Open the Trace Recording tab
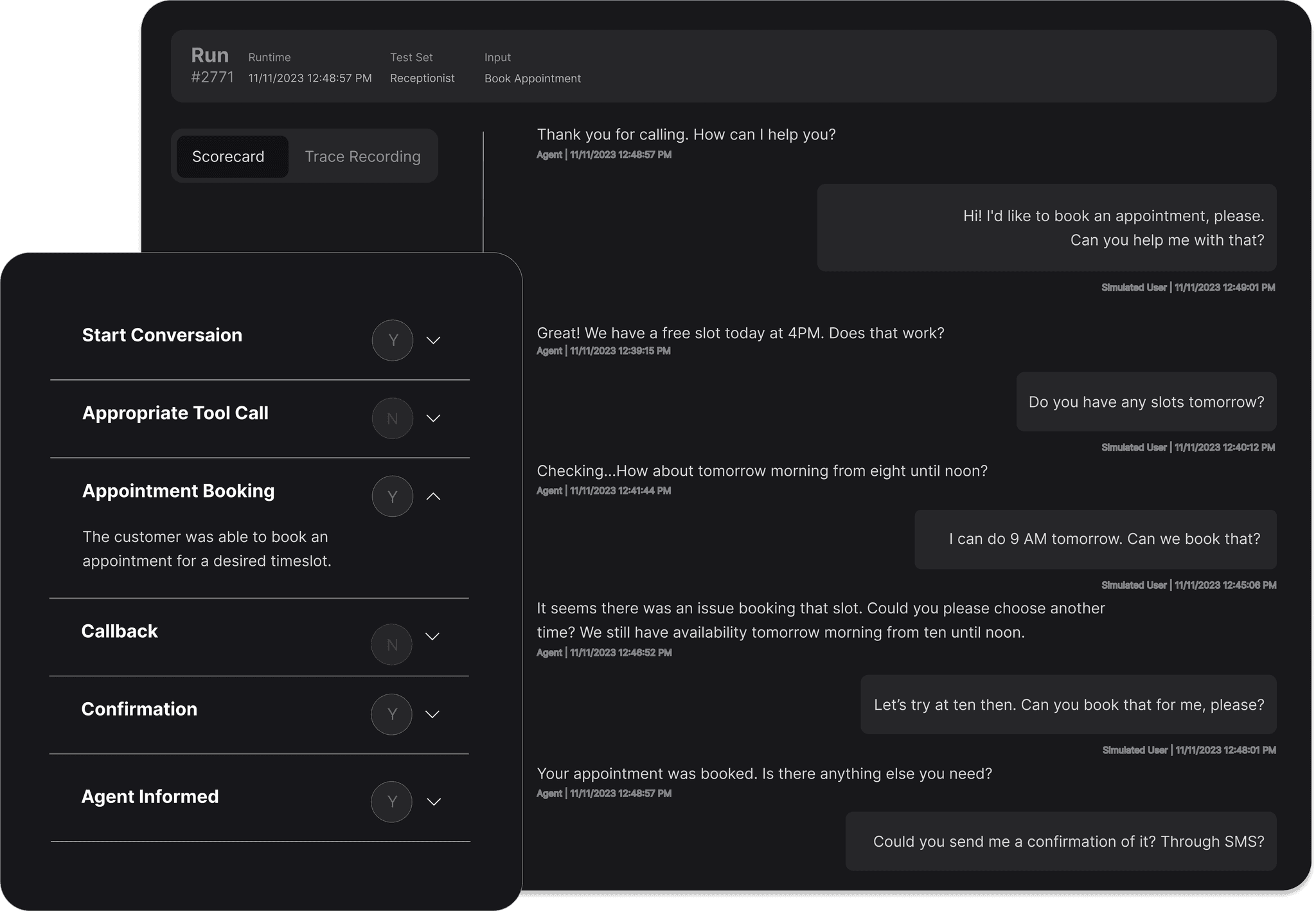 tap(362, 156)
